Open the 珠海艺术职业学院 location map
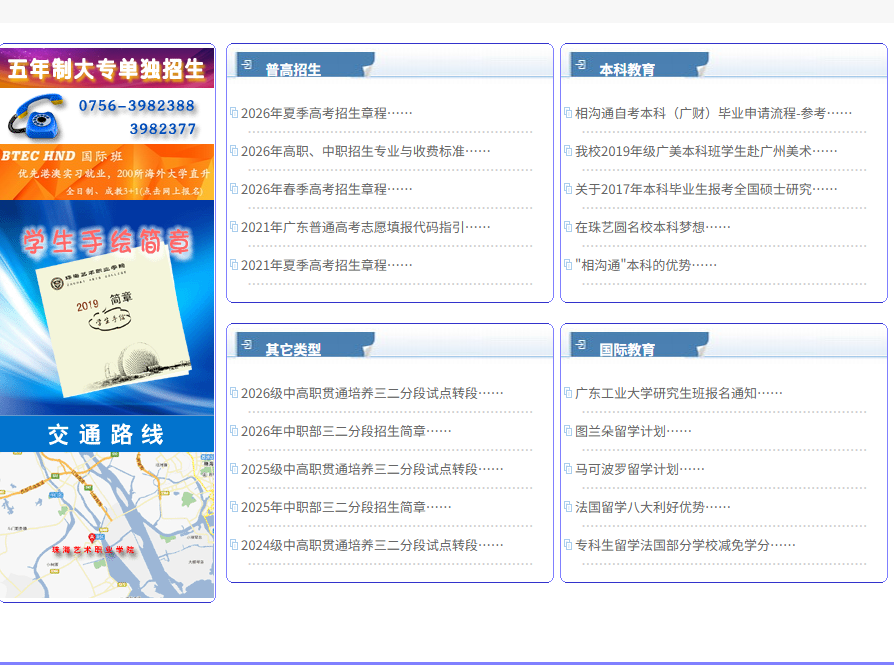The image size is (894, 665). tap(107, 525)
